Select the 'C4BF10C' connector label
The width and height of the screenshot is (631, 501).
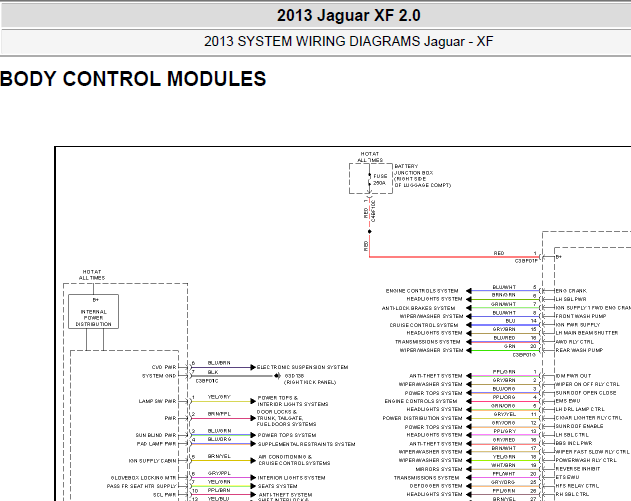pos(373,211)
